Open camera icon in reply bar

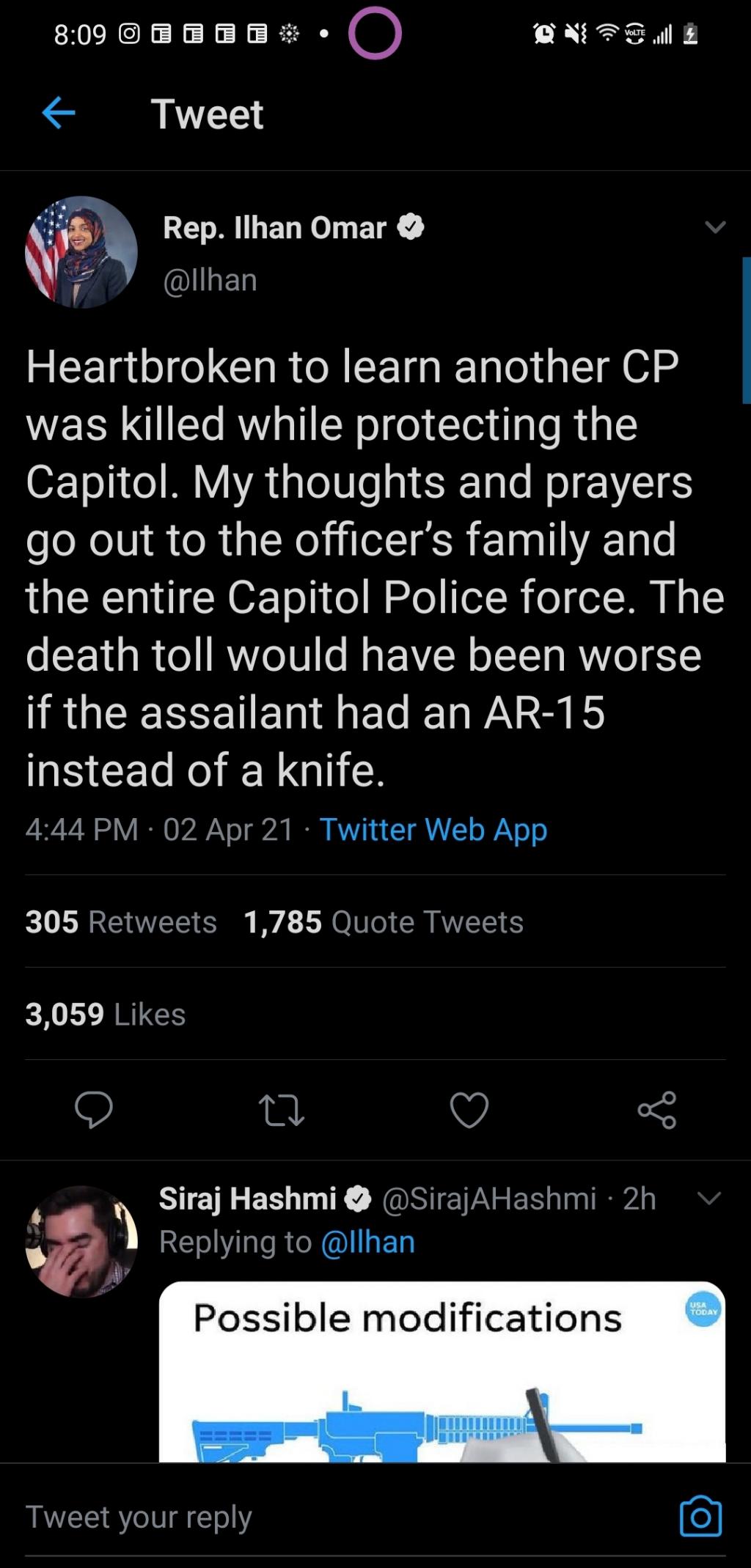pyautogui.click(x=700, y=1516)
